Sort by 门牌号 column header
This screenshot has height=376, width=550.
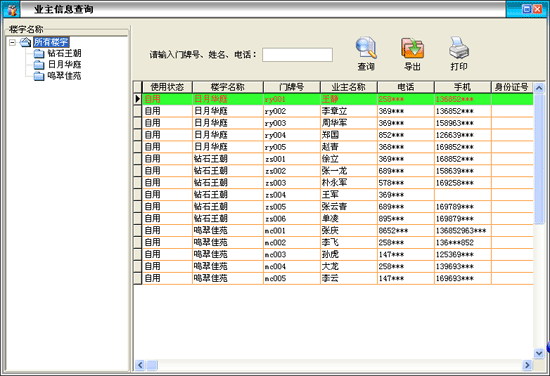pos(291,87)
